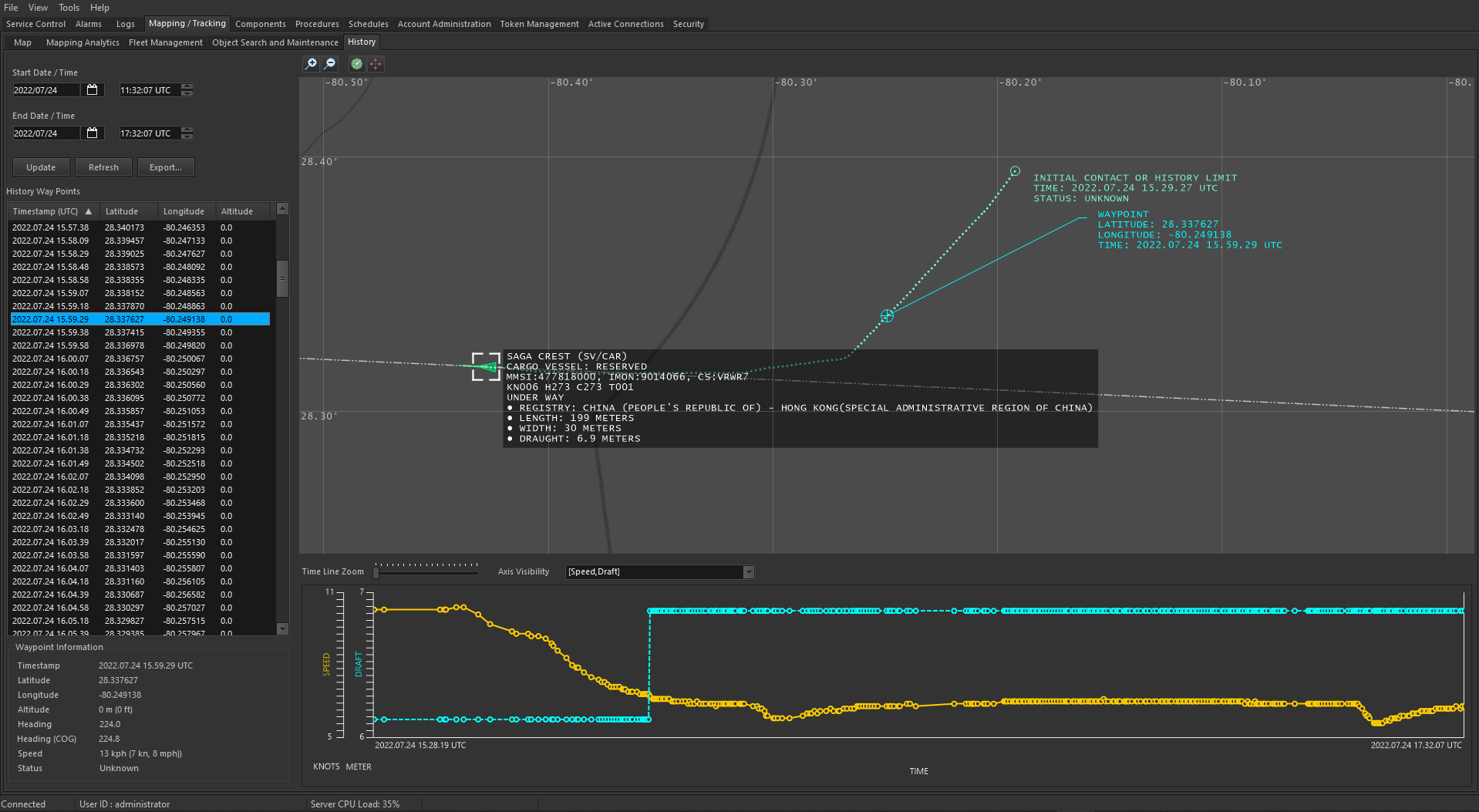Image resolution: width=1479 pixels, height=812 pixels.
Task: Select waypoint row 2022.07.24 16.05.18
Action: 140,621
